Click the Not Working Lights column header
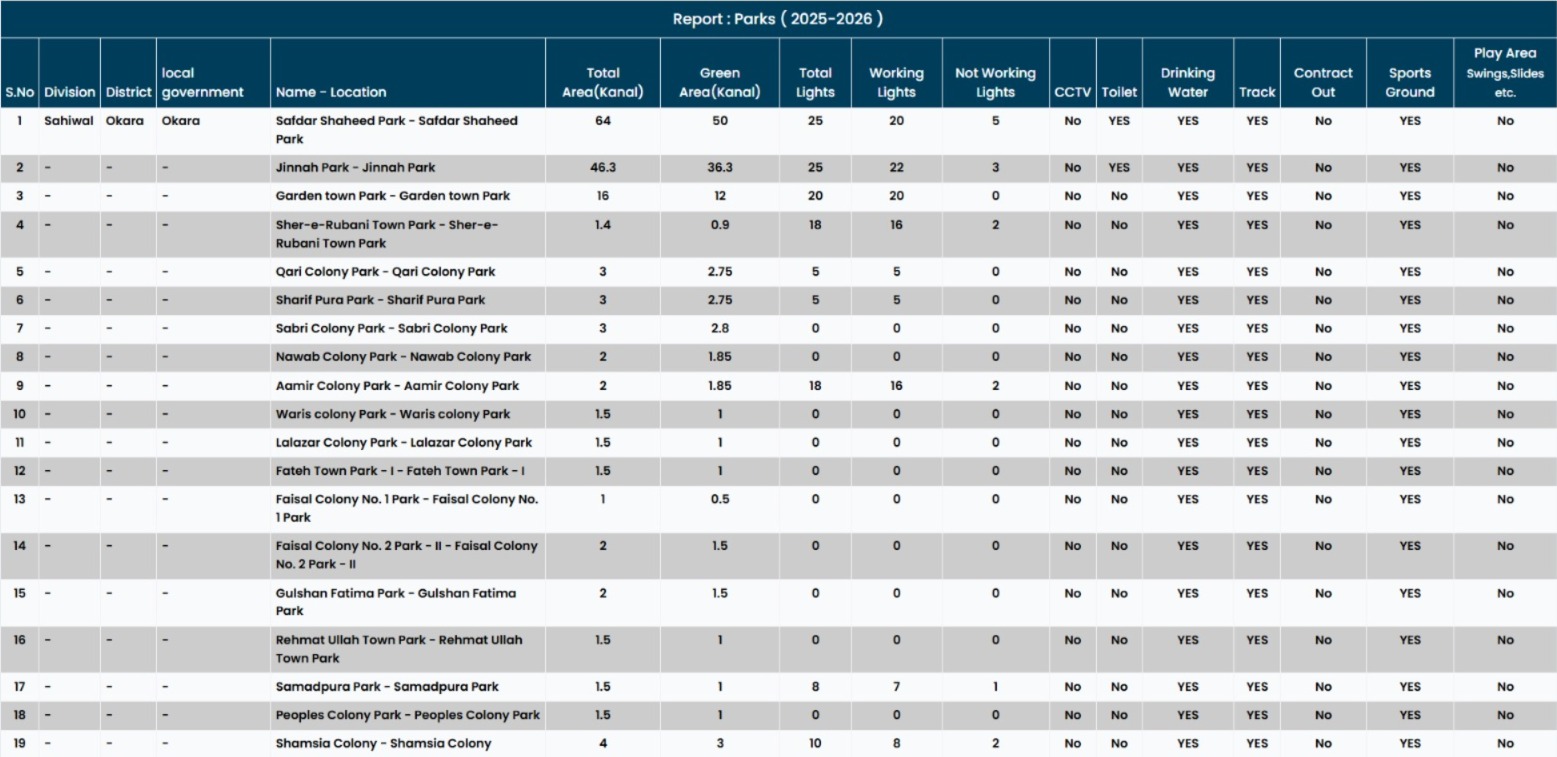 pos(994,82)
